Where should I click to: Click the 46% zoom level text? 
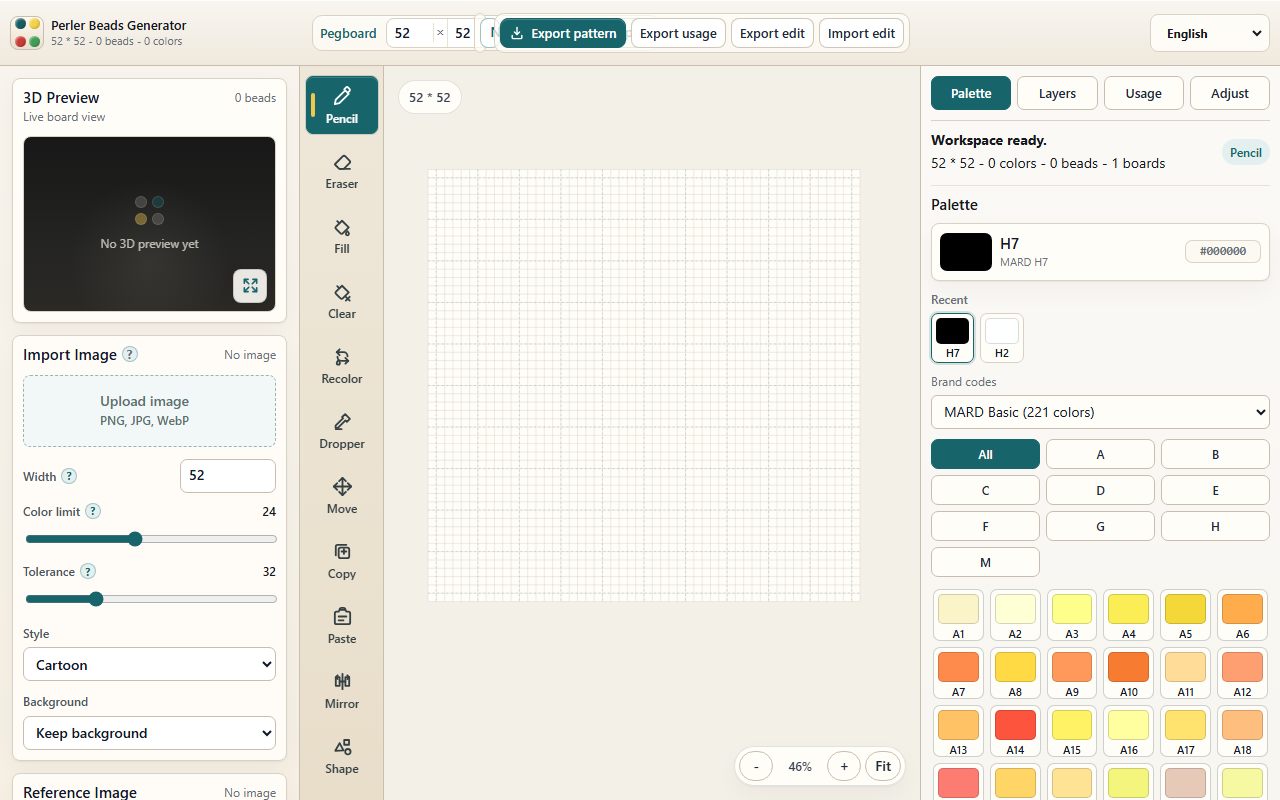point(800,767)
